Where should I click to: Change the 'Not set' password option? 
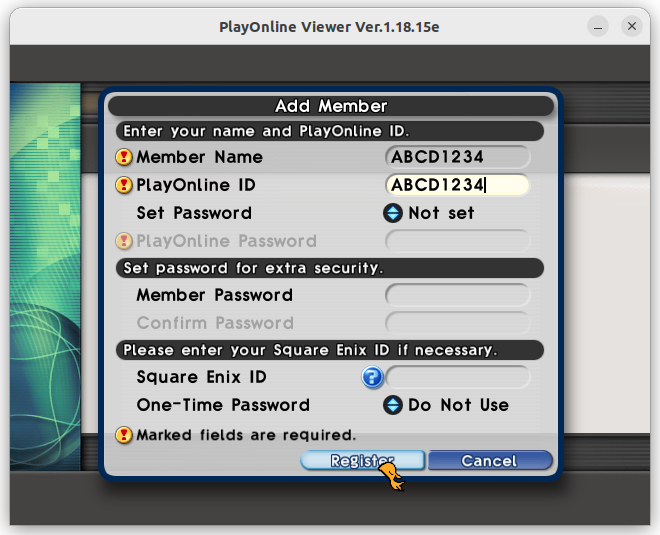click(441, 213)
